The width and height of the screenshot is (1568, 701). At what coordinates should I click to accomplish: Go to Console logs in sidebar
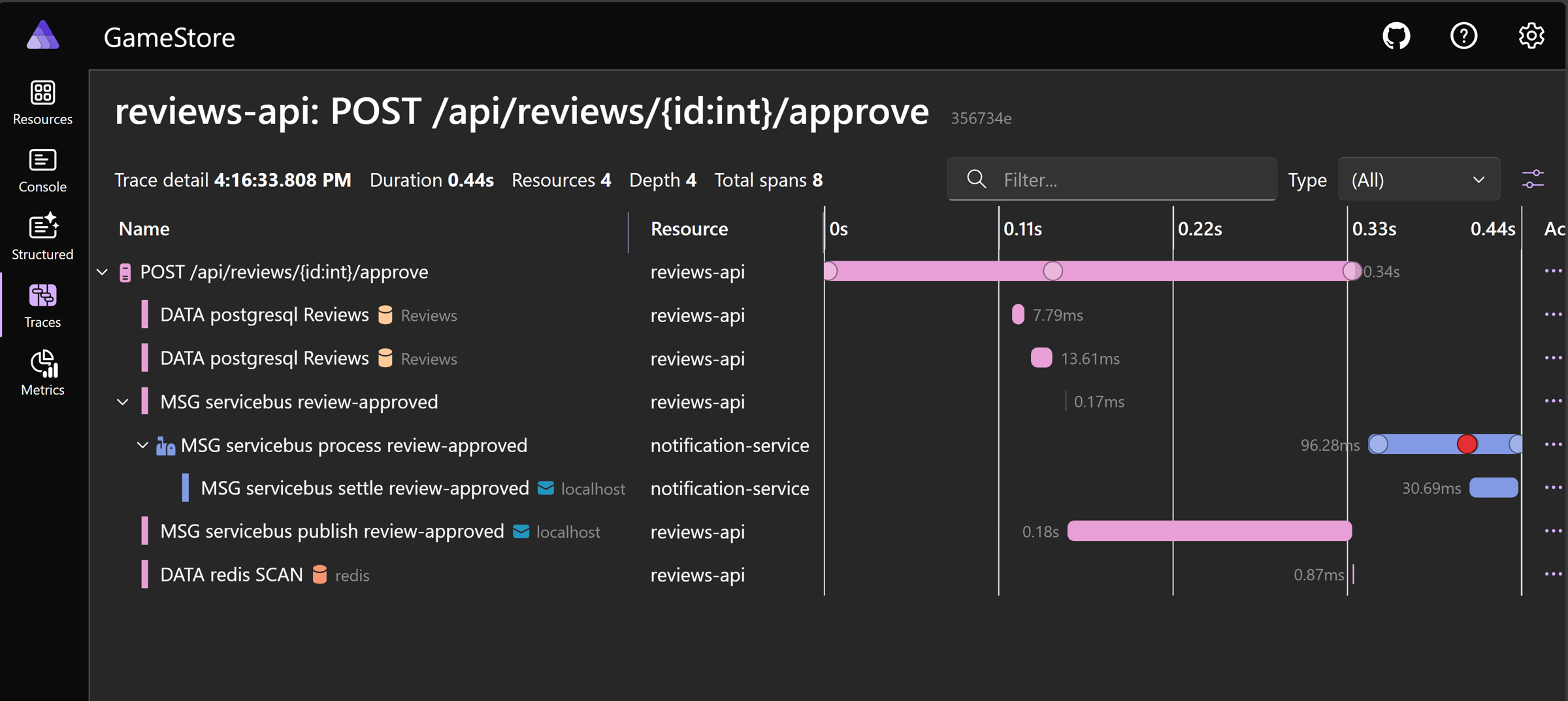pyautogui.click(x=42, y=171)
